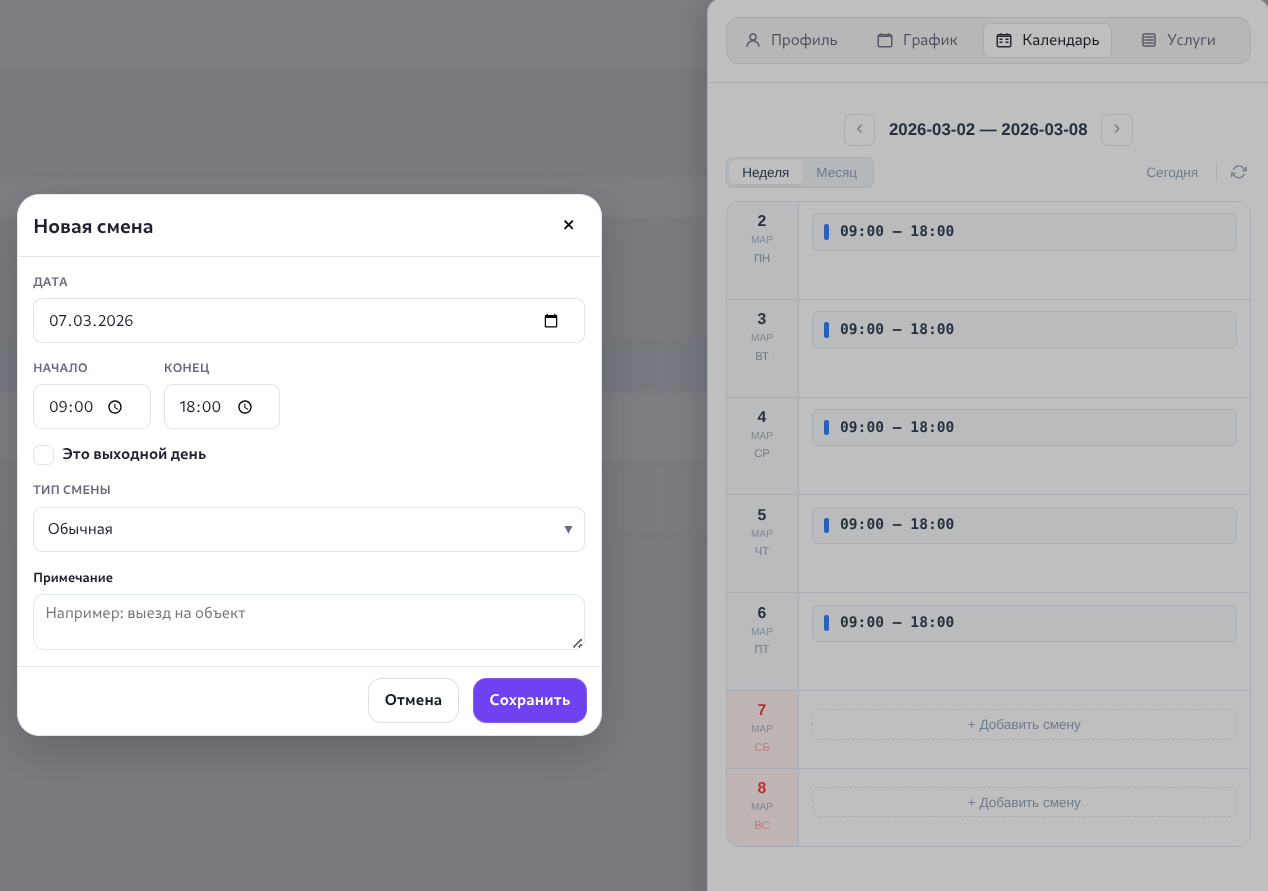Click clock icon in Конец field
This screenshot has width=1268, height=891.
pyautogui.click(x=245, y=407)
